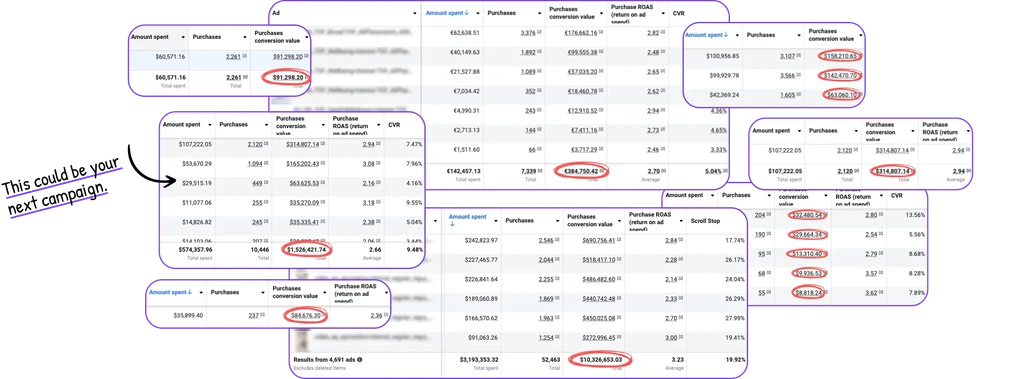
Task: Click the attribution icon beside ROAS value 3.62
Action: [x=882, y=293]
